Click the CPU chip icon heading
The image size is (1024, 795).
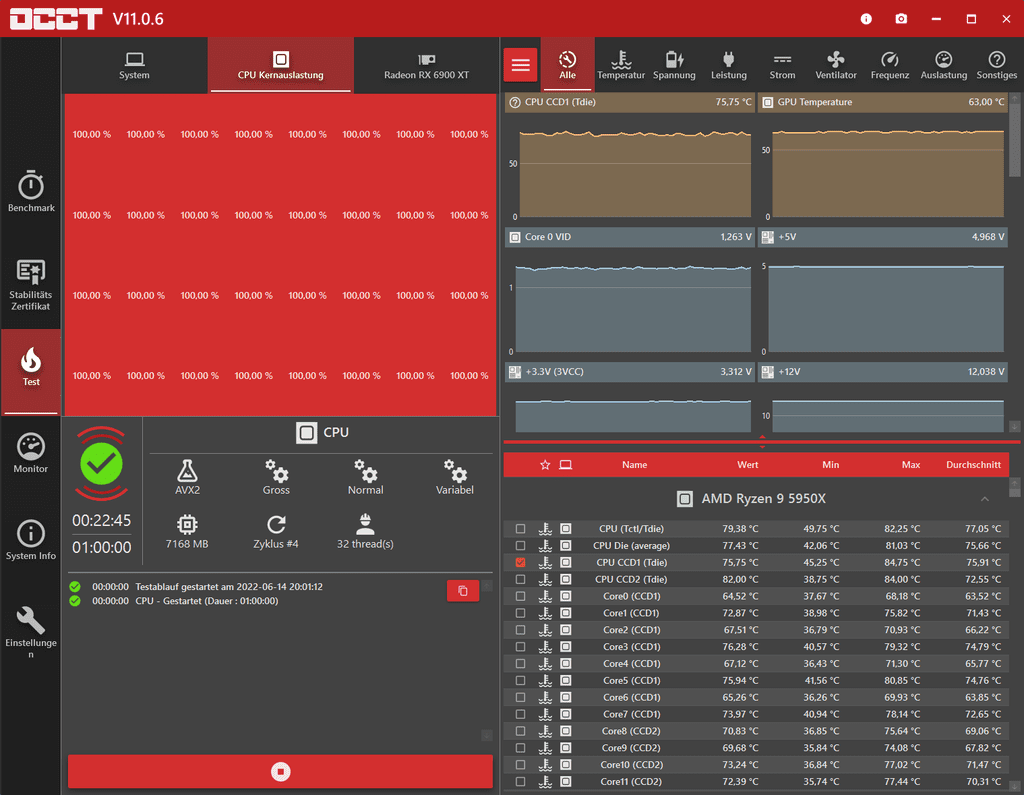coord(306,432)
